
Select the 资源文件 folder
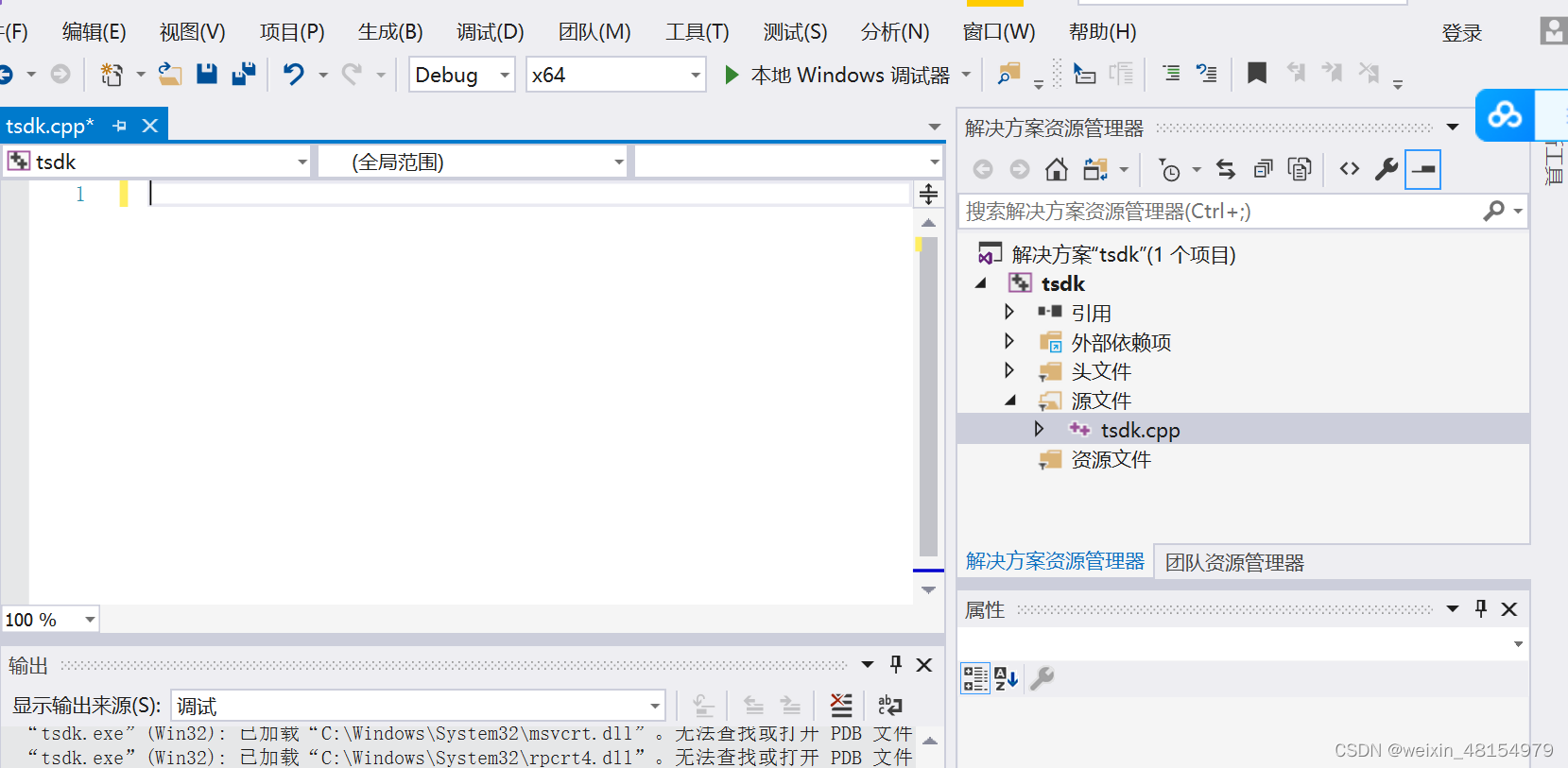click(1111, 459)
